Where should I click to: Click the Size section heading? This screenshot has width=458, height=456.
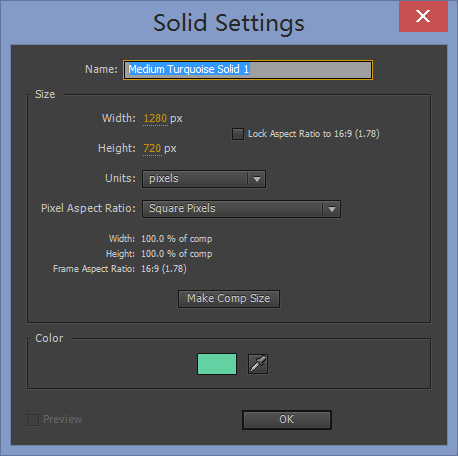tap(45, 94)
